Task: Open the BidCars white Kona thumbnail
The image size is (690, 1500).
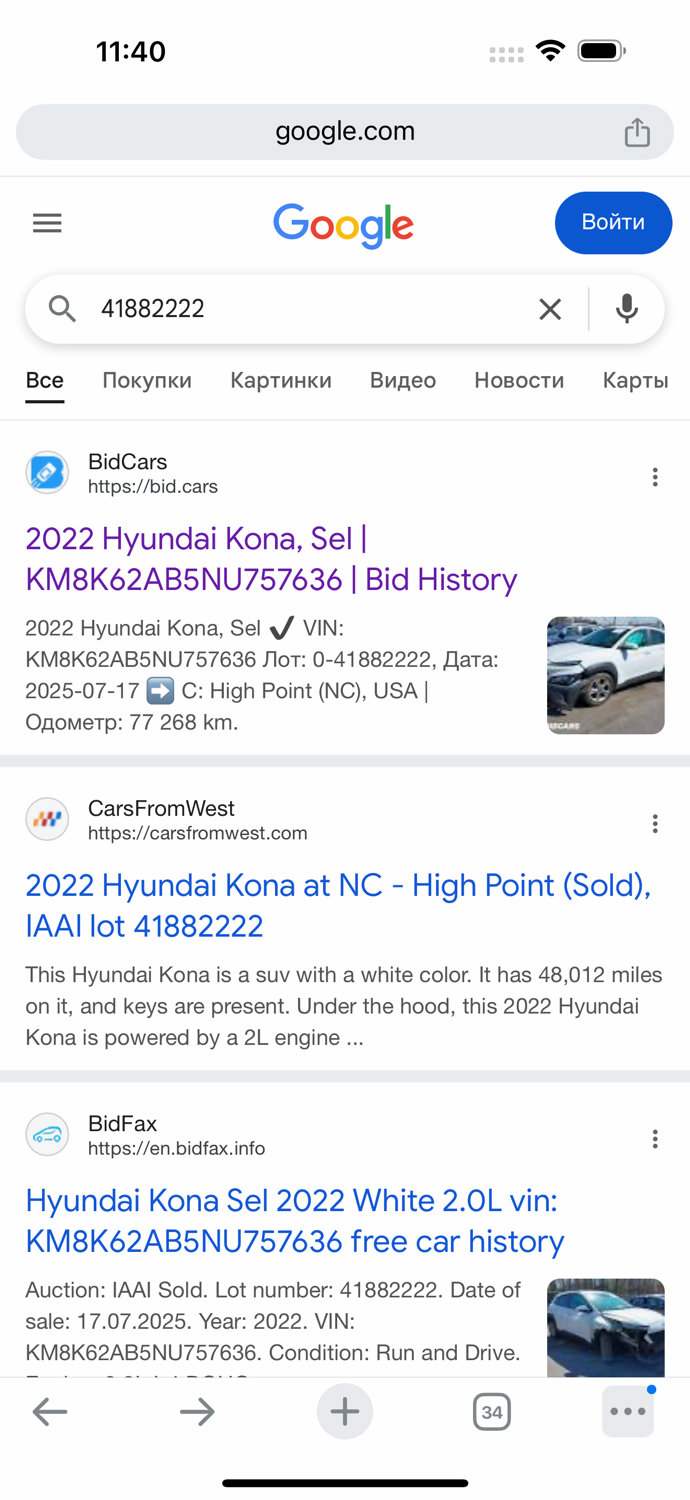Action: click(606, 675)
